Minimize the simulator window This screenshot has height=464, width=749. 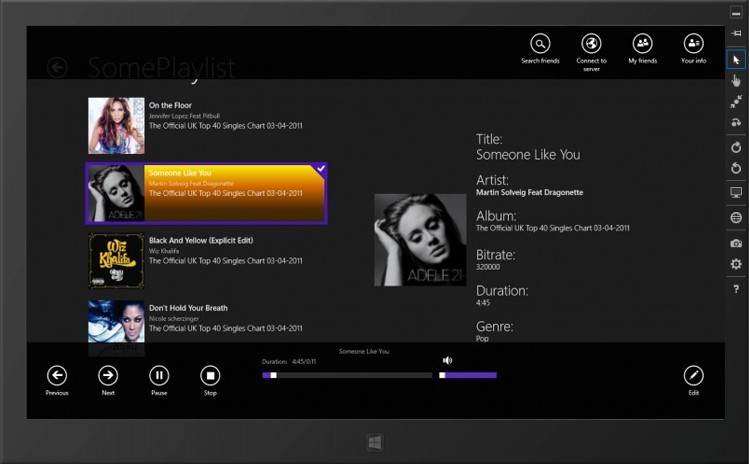(736, 14)
